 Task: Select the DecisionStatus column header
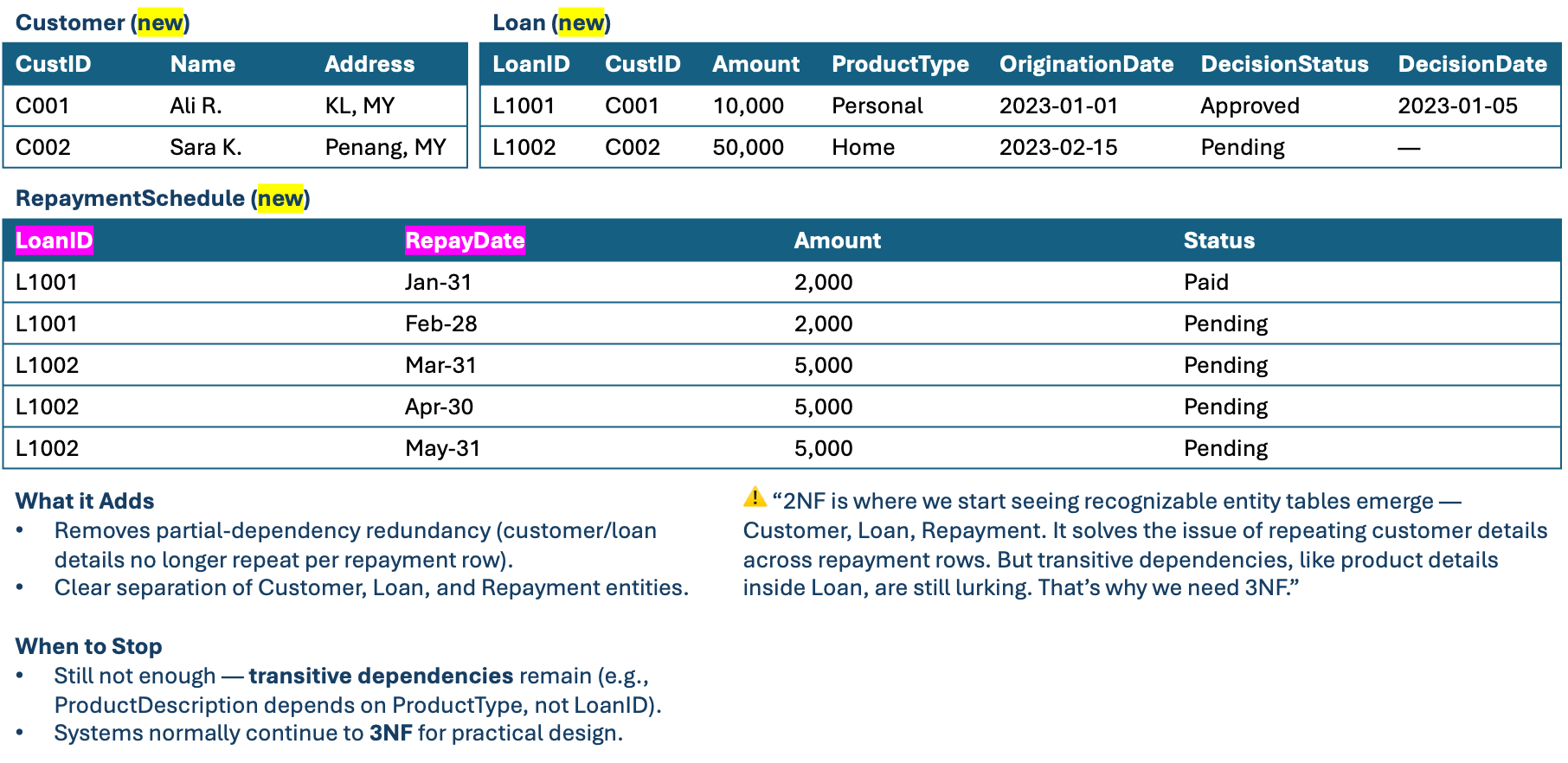pos(1284,64)
